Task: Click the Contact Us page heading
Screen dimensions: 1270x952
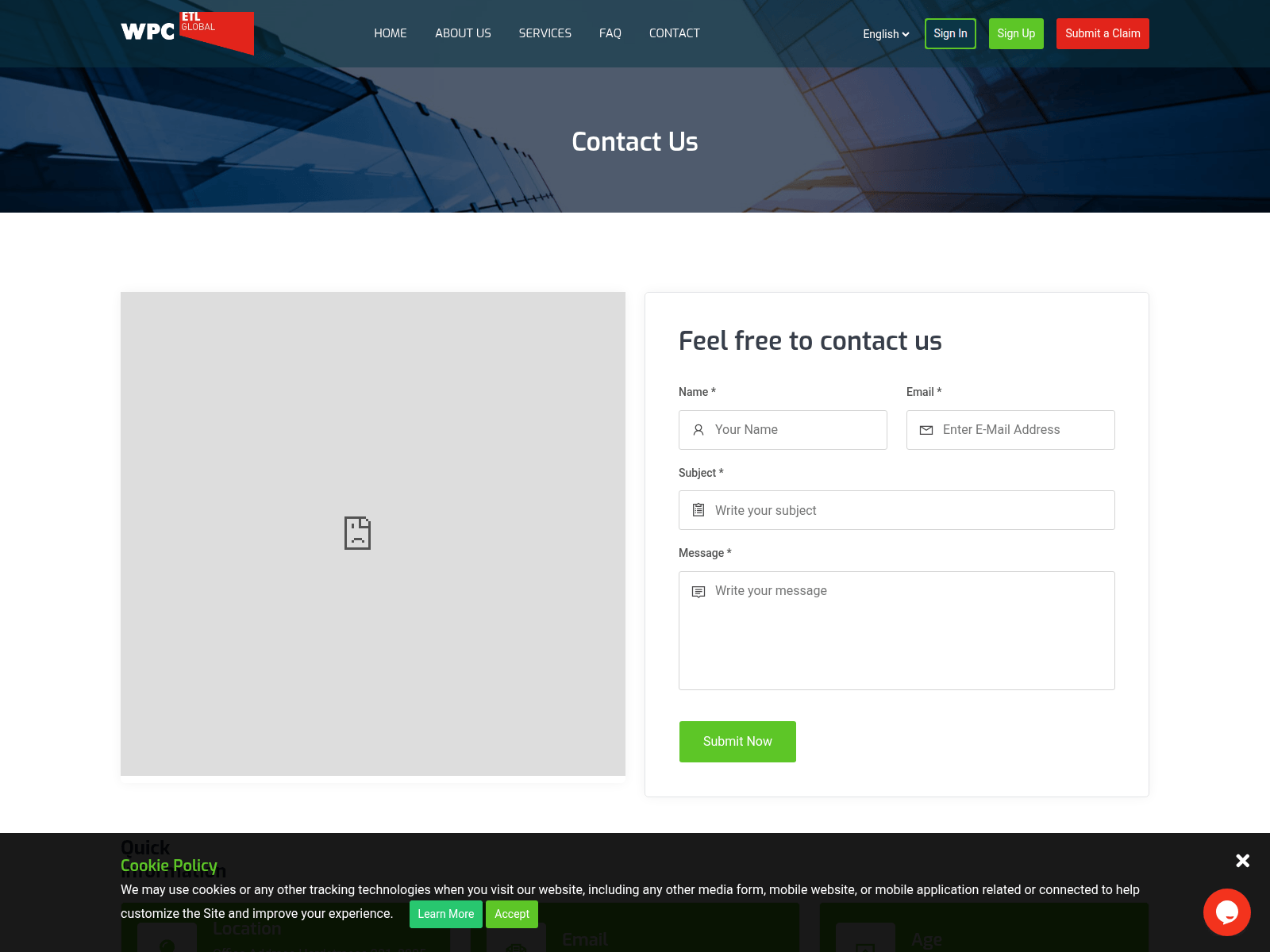Action: click(x=635, y=141)
